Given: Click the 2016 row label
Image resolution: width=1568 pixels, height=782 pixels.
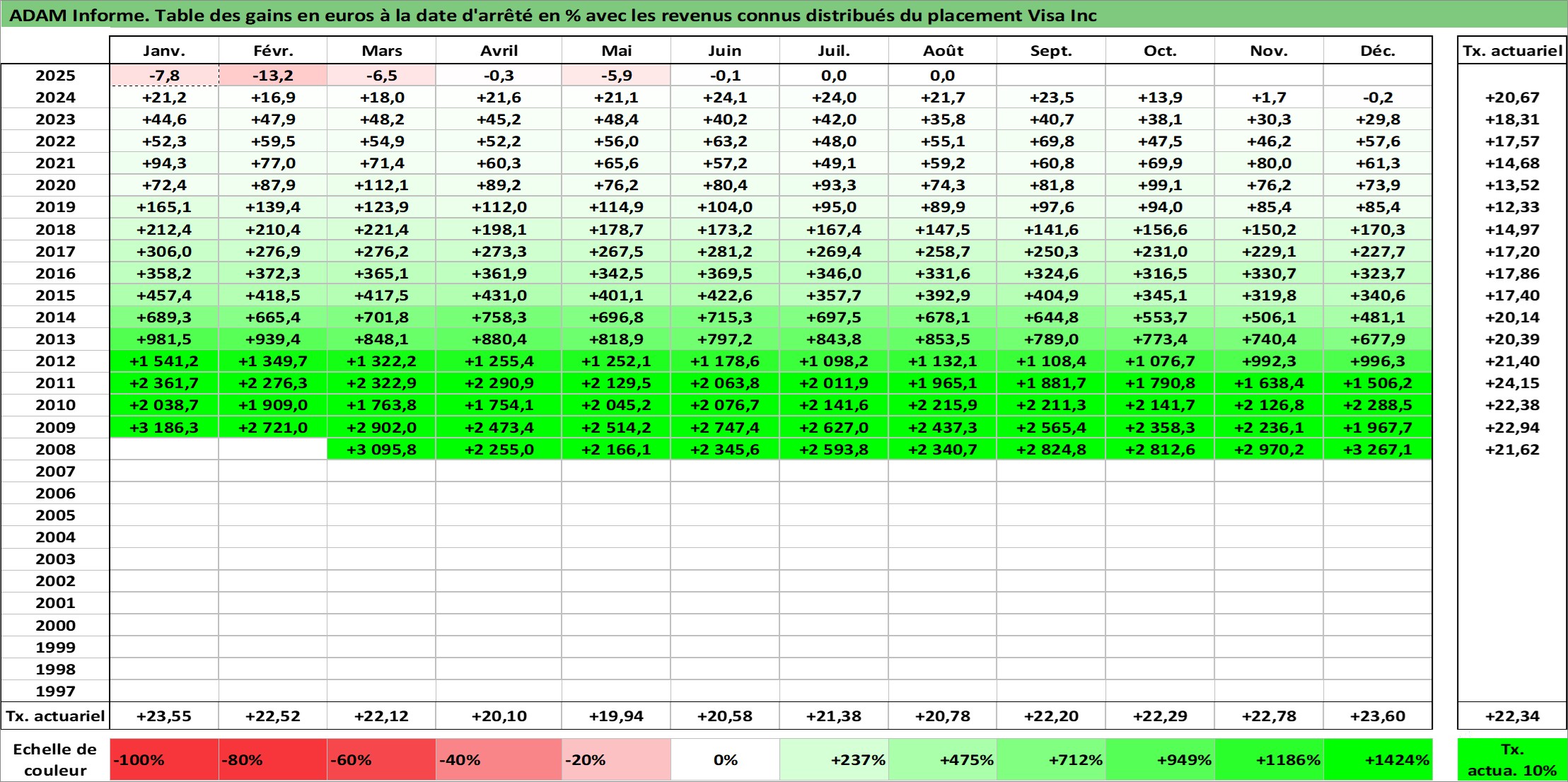Looking at the screenshot, I should pos(55,273).
